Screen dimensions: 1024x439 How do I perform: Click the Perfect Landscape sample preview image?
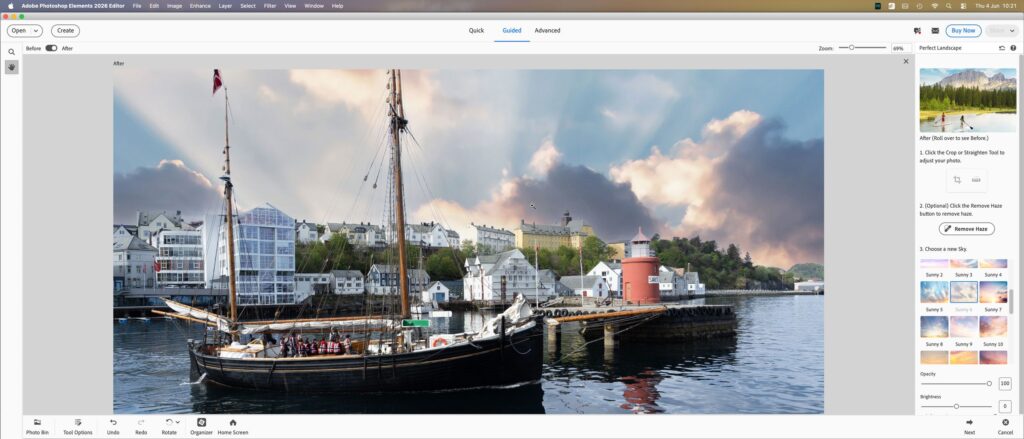pos(968,100)
